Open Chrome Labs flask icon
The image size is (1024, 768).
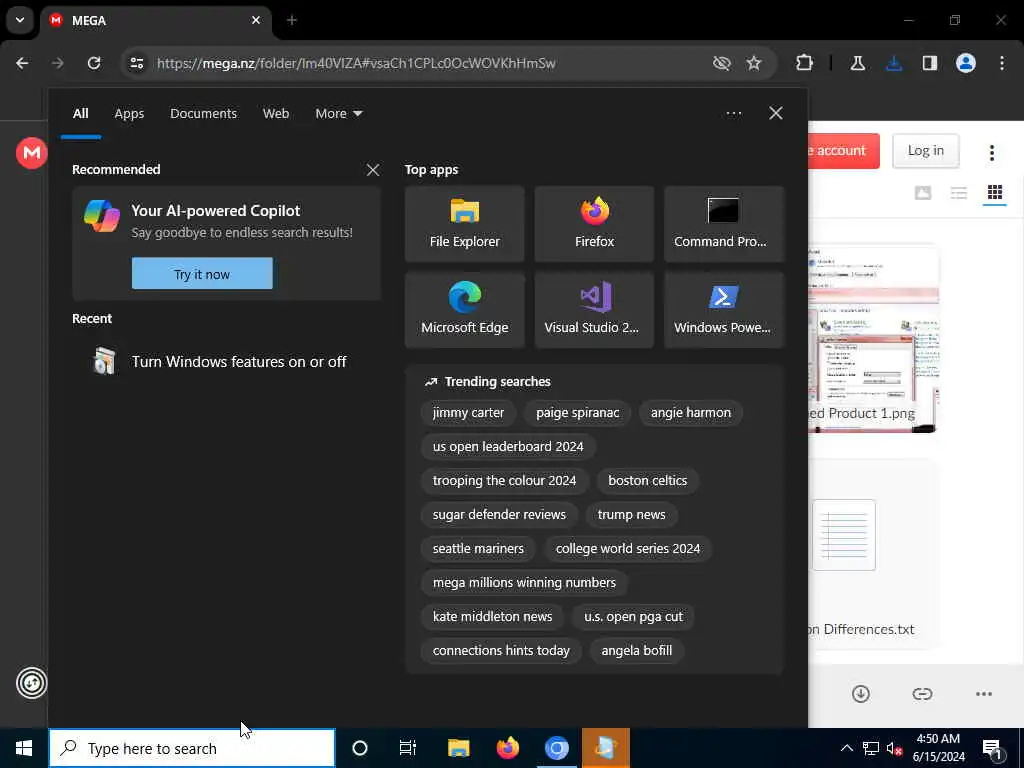[857, 63]
